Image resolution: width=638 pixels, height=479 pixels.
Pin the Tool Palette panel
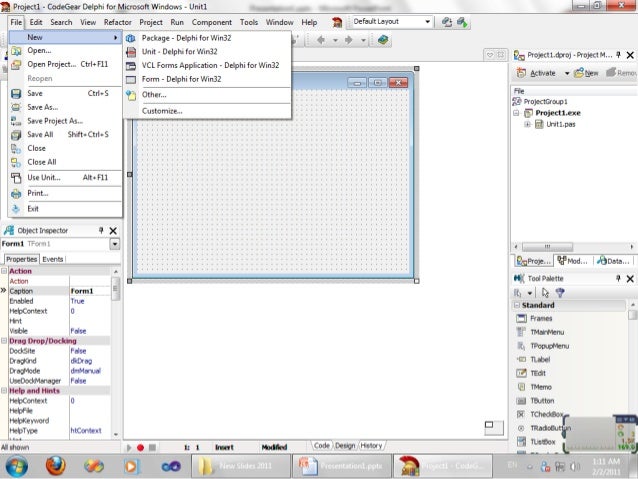618,278
